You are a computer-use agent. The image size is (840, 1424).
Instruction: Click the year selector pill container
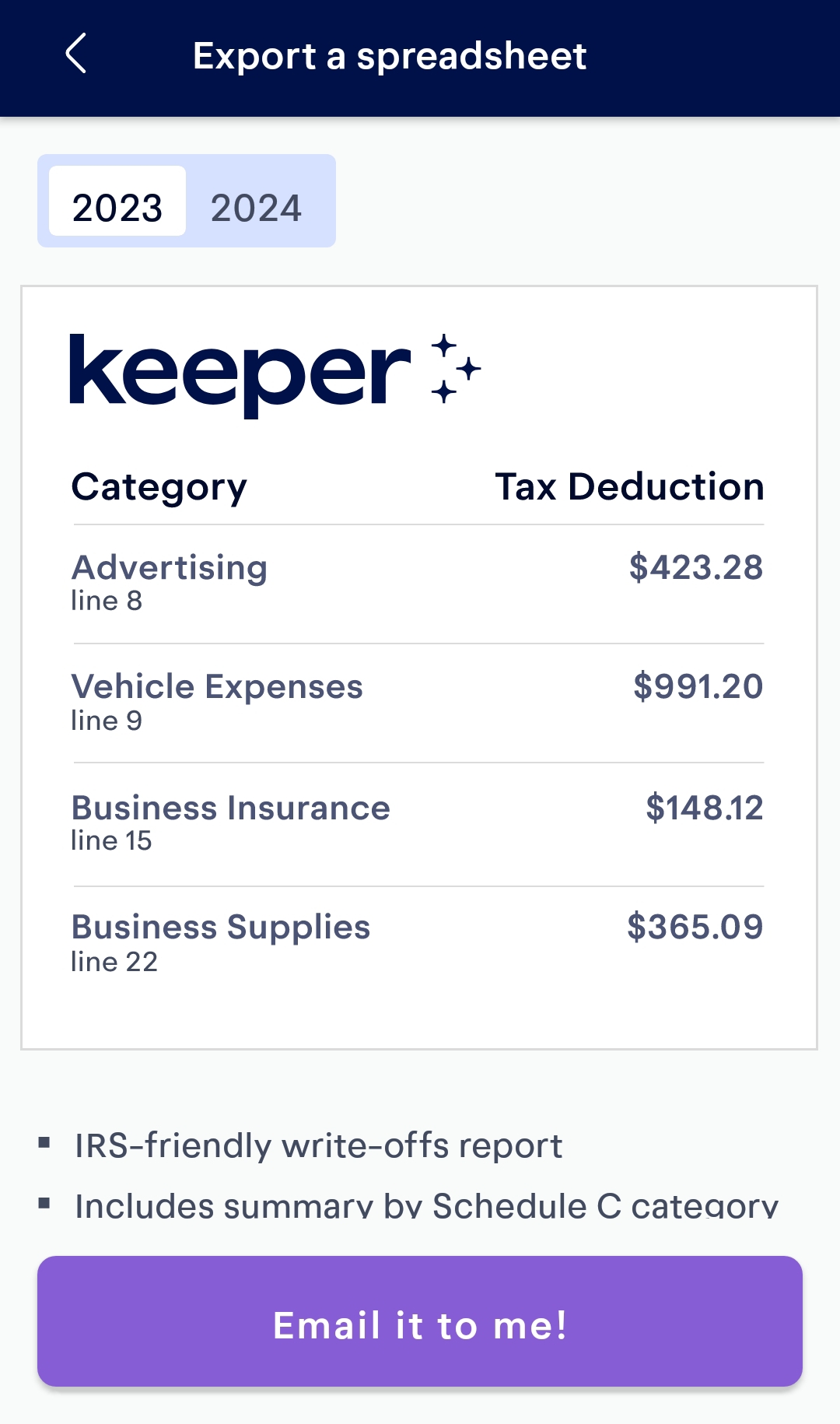click(186, 202)
